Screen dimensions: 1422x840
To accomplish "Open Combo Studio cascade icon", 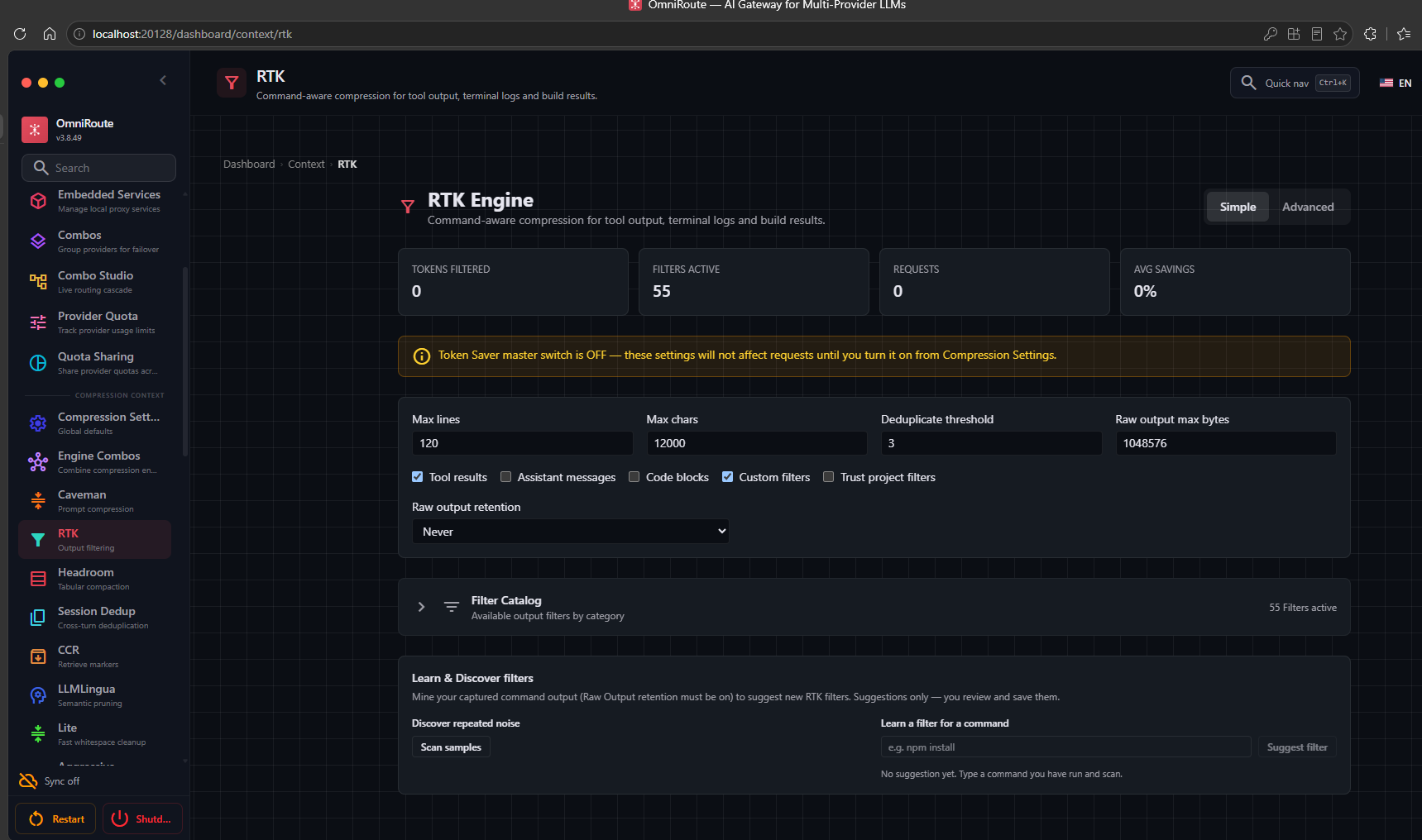I will 38,282.
